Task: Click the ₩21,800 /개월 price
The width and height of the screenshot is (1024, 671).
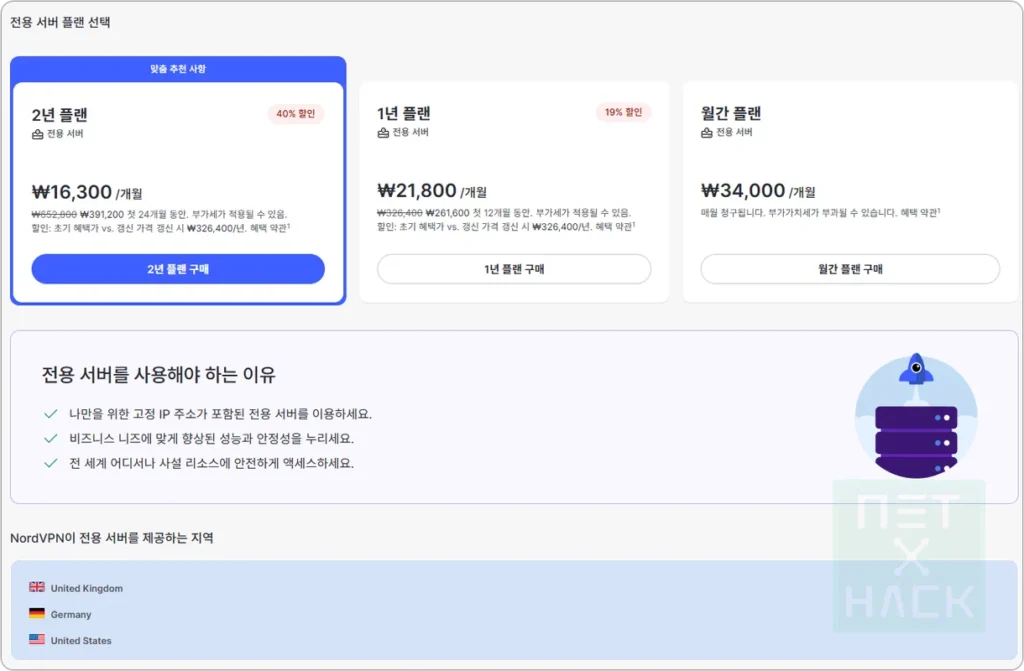Action: 432,191
